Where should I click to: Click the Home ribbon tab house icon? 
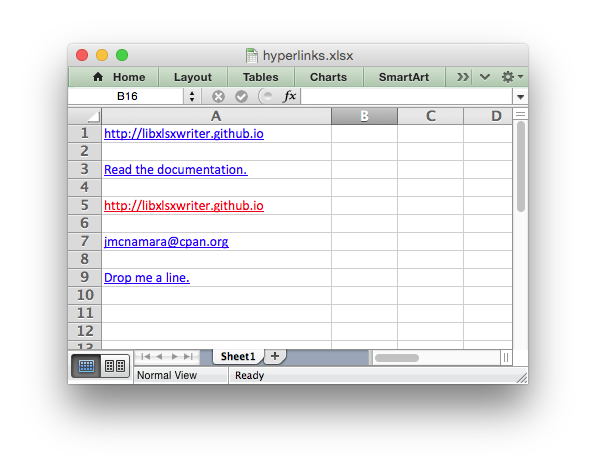98,77
